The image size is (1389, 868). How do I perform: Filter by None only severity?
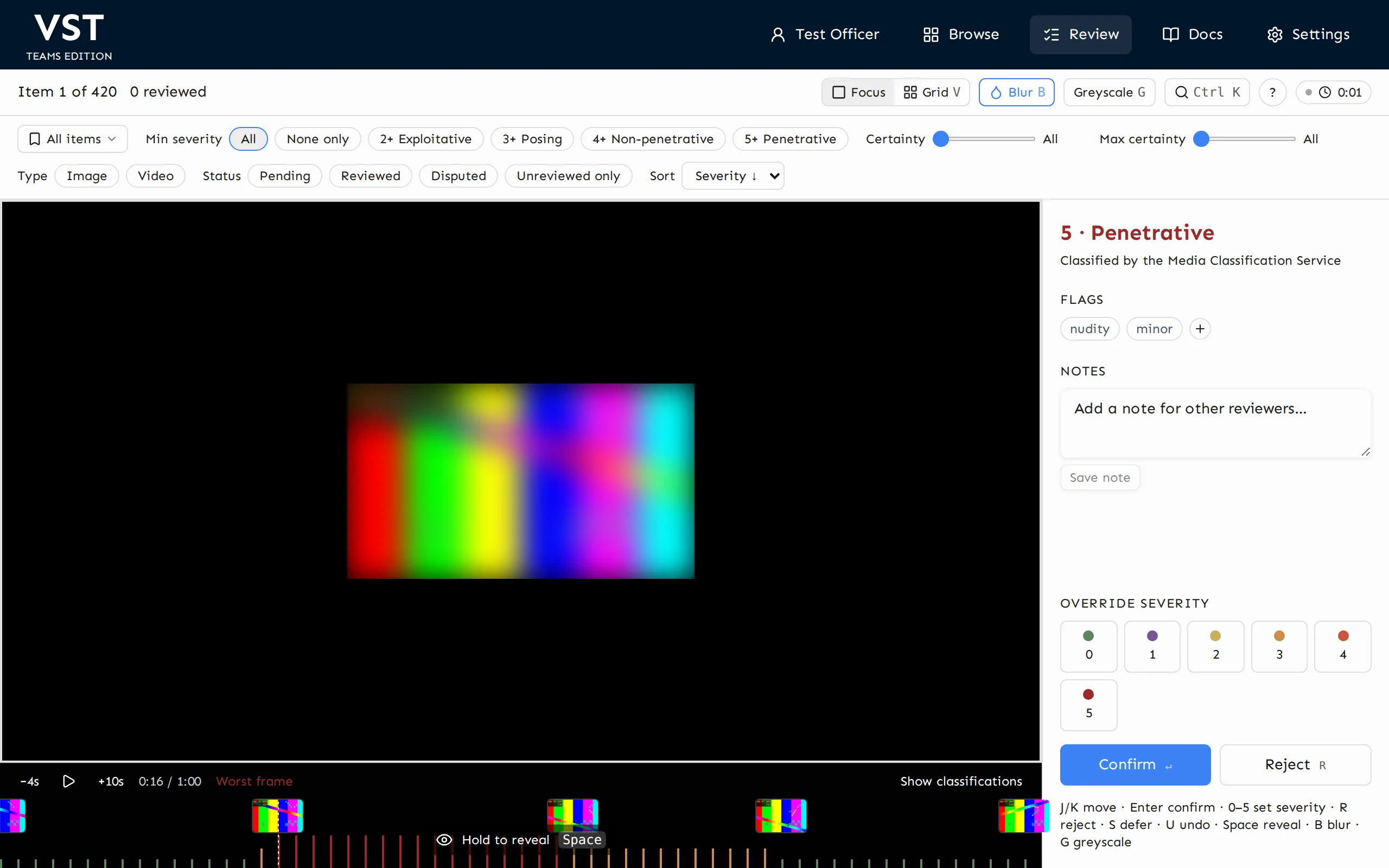coord(317,139)
